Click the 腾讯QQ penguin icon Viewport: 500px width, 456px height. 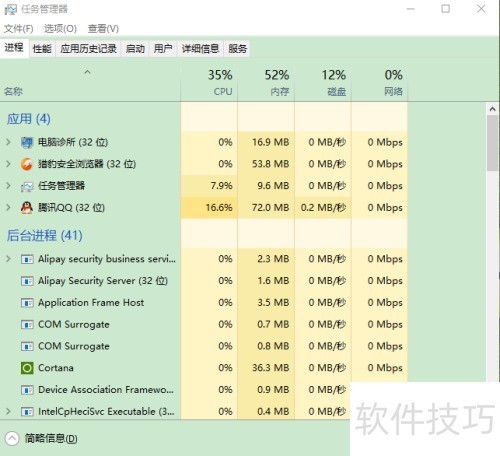pos(27,208)
